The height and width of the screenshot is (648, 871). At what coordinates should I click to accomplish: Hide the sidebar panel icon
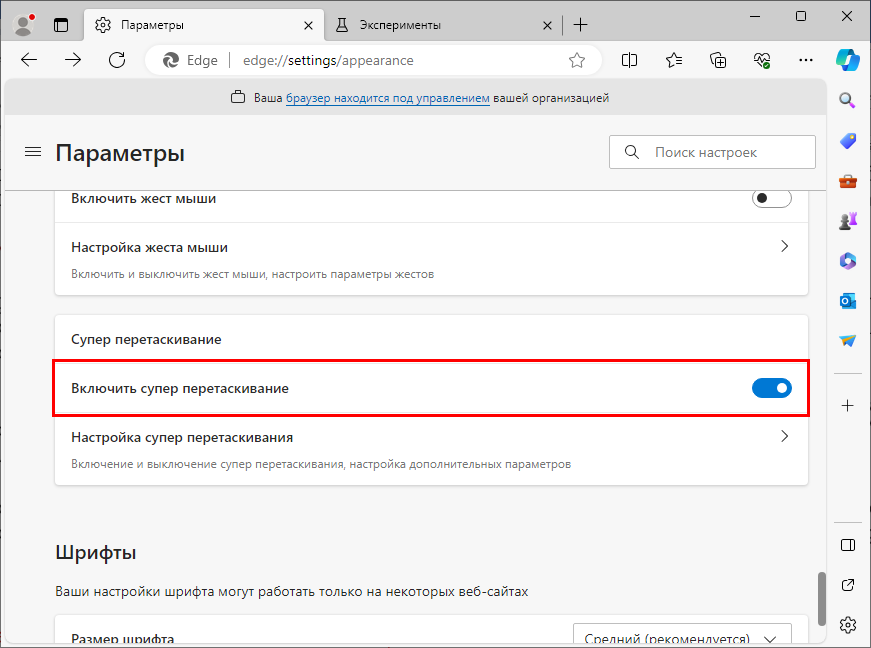click(848, 545)
